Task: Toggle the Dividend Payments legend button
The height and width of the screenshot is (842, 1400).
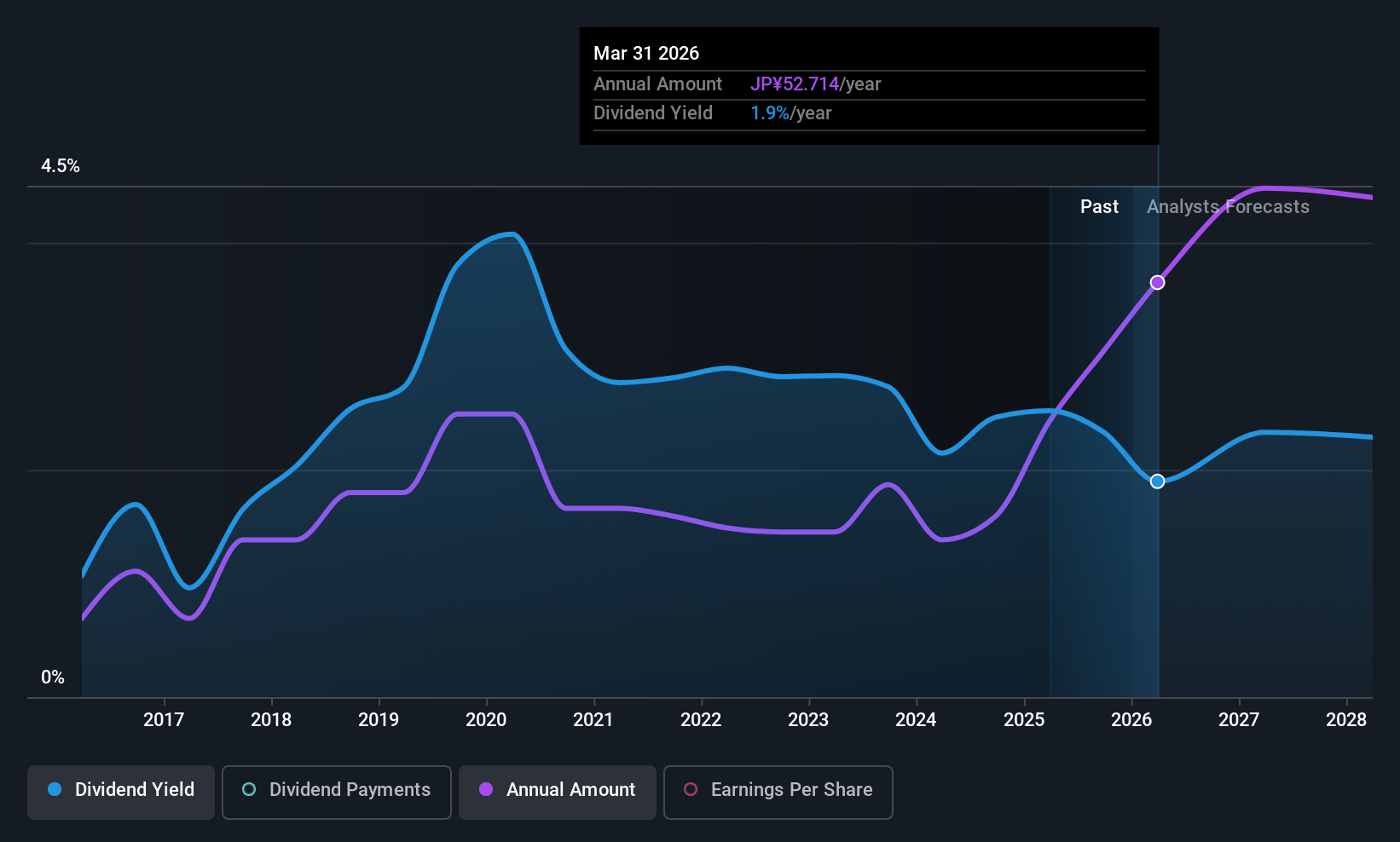Action: pyautogui.click(x=337, y=793)
